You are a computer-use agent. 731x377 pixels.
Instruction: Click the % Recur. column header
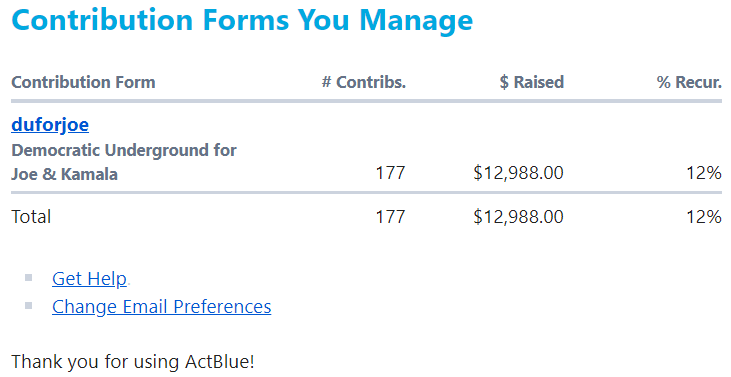(x=689, y=82)
